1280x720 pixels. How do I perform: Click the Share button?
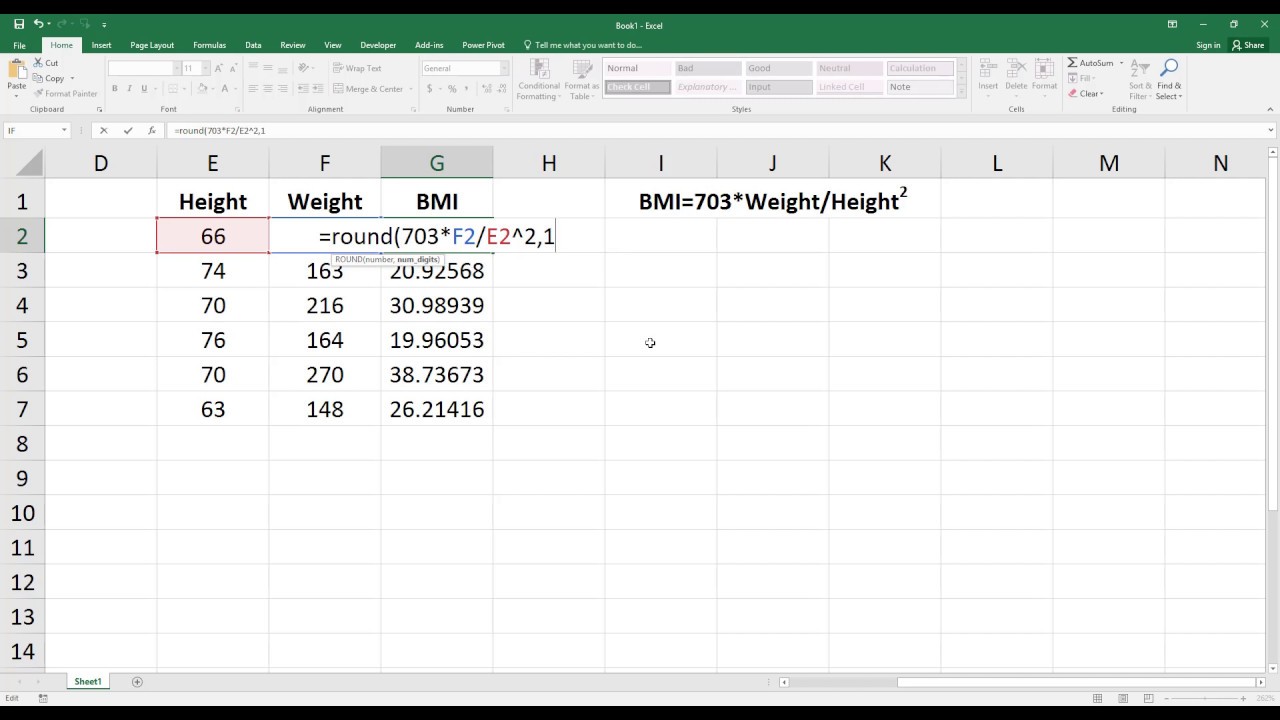point(1249,45)
